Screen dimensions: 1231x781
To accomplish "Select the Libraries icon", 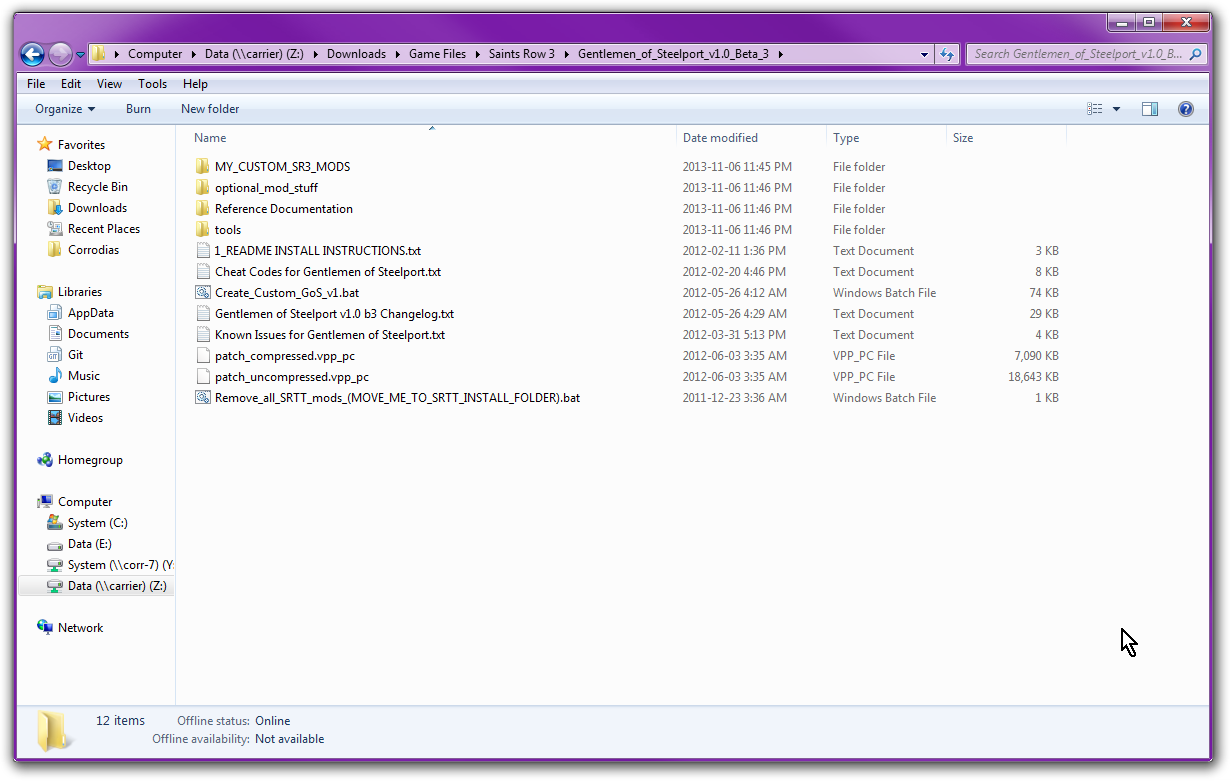I will (x=45, y=292).
